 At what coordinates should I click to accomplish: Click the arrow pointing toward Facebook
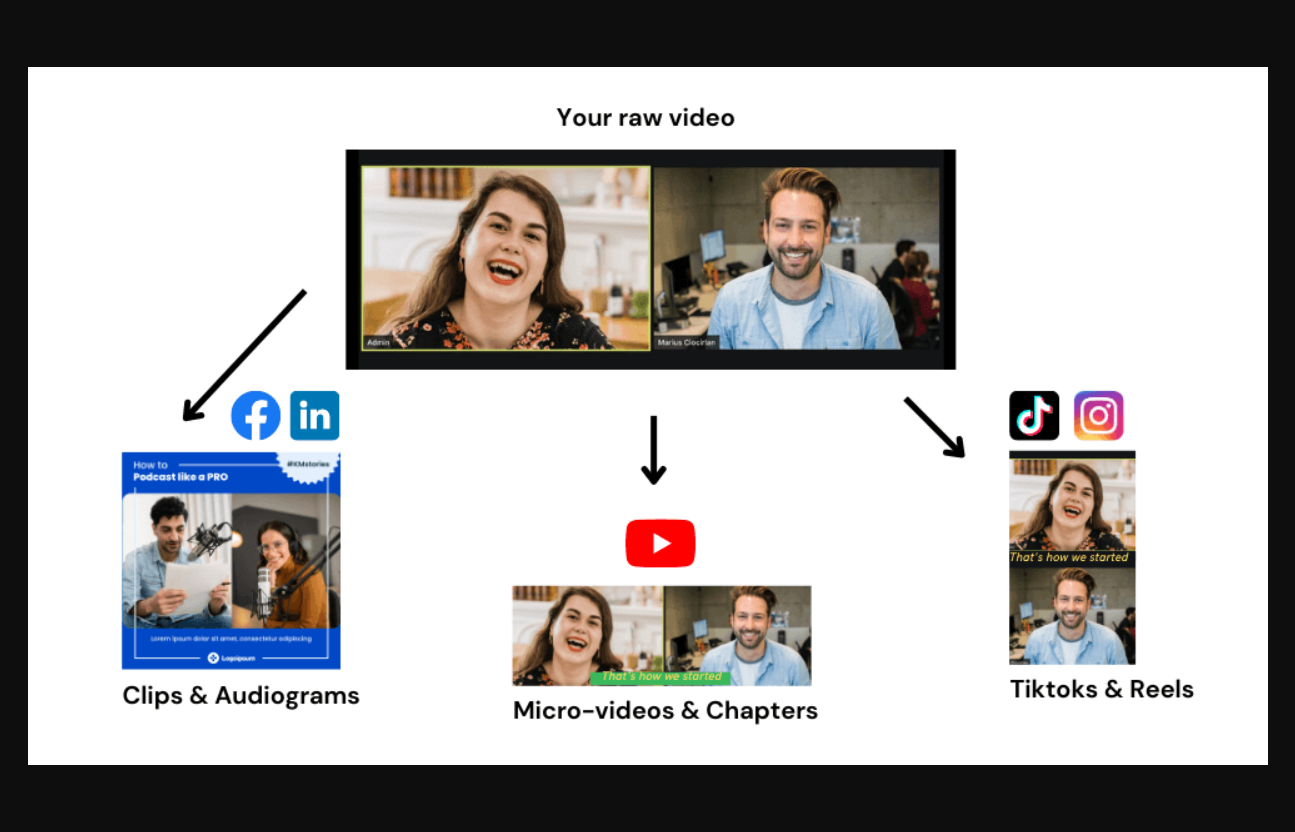pos(244,355)
